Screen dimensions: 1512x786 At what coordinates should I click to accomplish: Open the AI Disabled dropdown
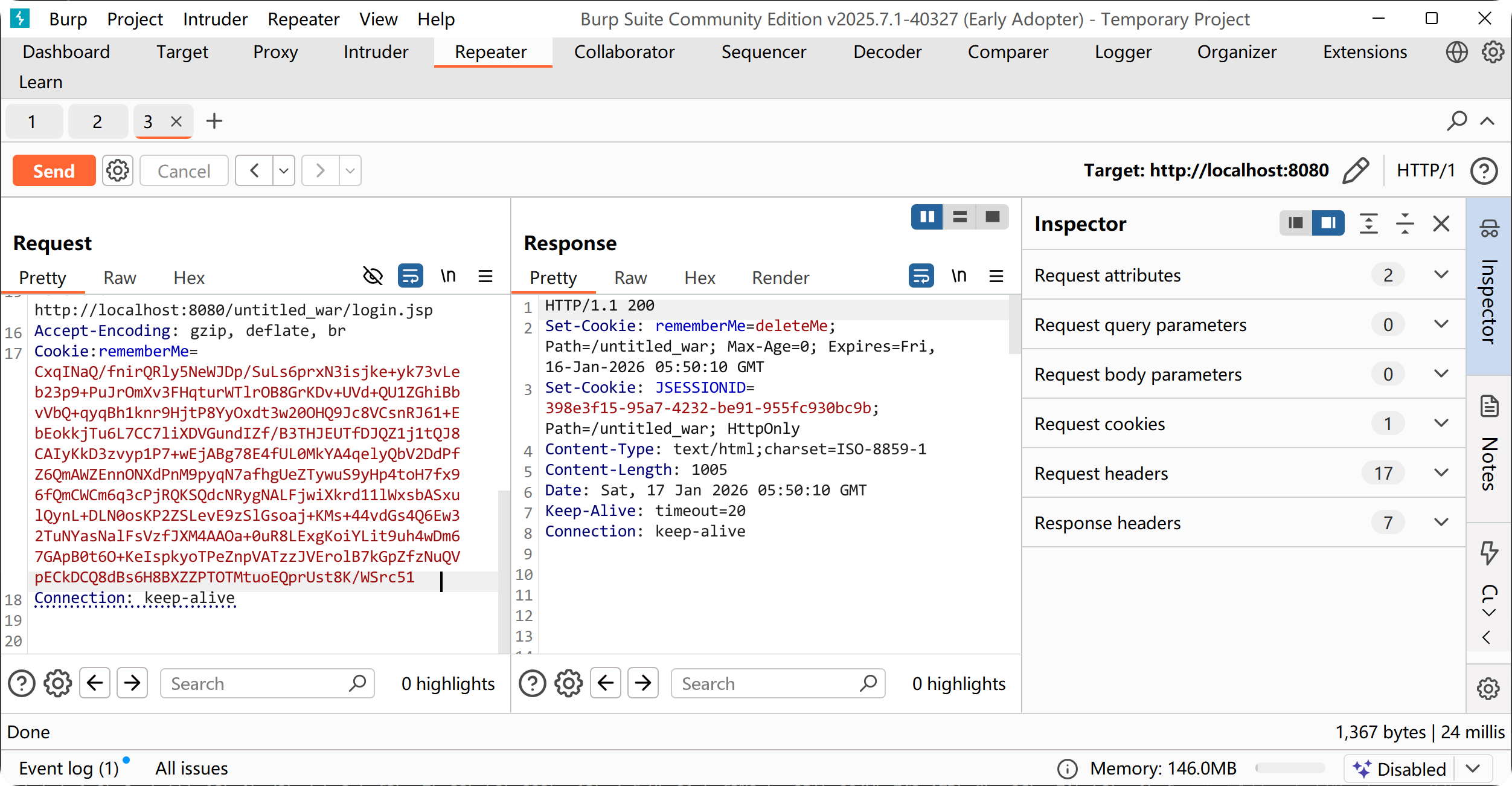coord(1473,768)
